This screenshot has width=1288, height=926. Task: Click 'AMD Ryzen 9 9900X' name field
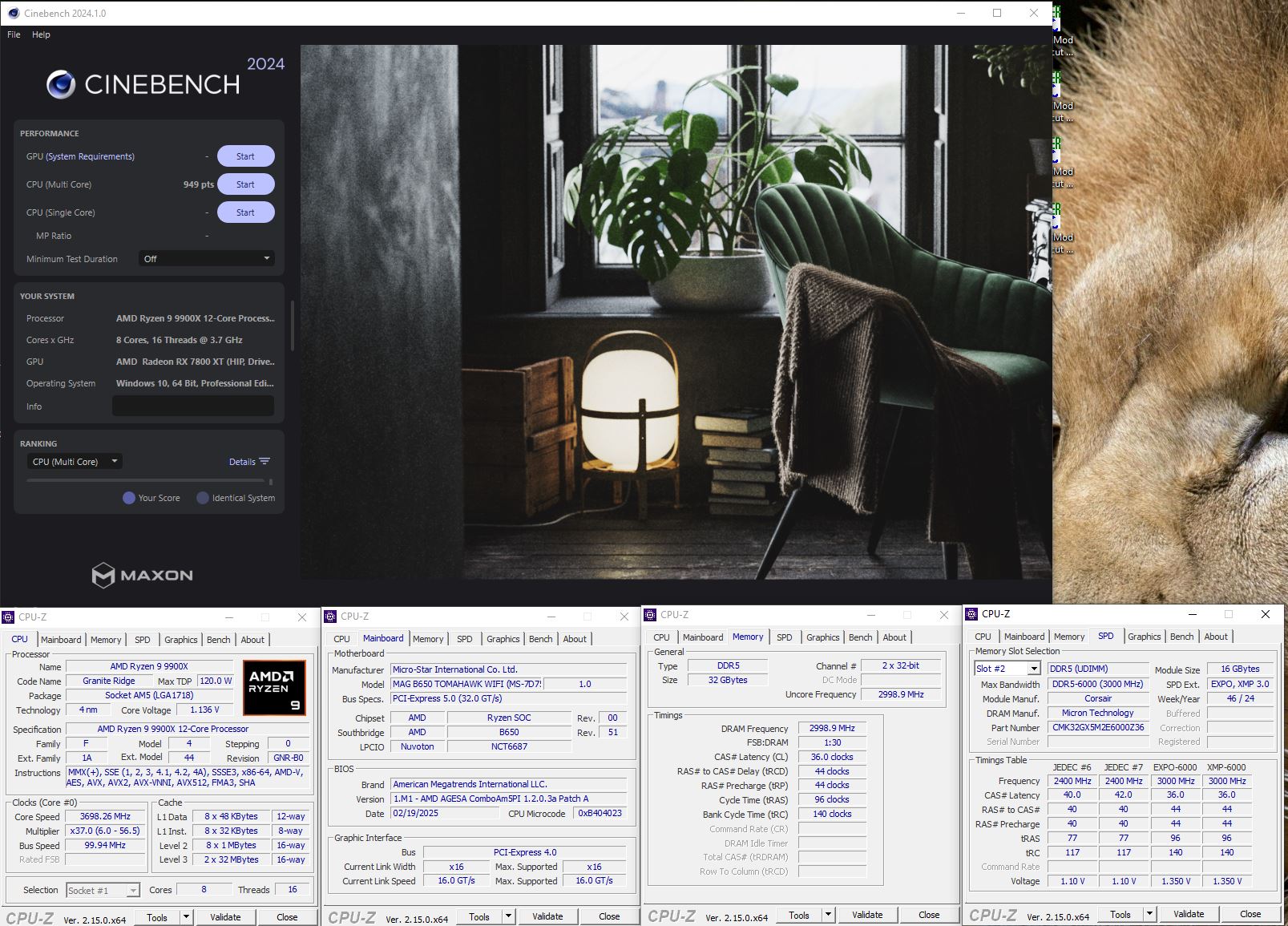click(149, 666)
